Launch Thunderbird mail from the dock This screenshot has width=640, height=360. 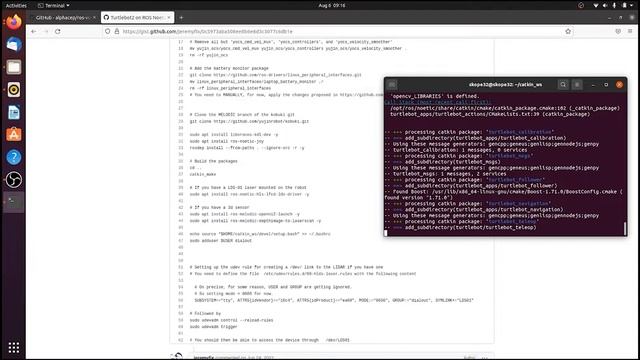(x=13, y=44)
